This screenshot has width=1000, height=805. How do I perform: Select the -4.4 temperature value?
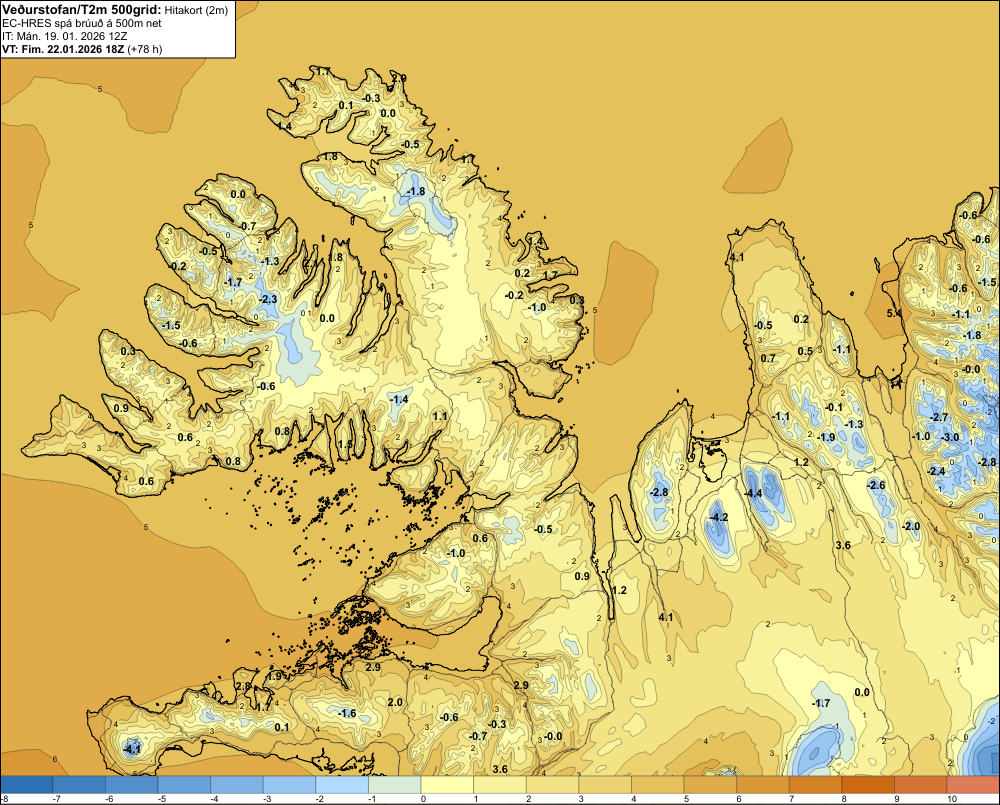click(753, 493)
